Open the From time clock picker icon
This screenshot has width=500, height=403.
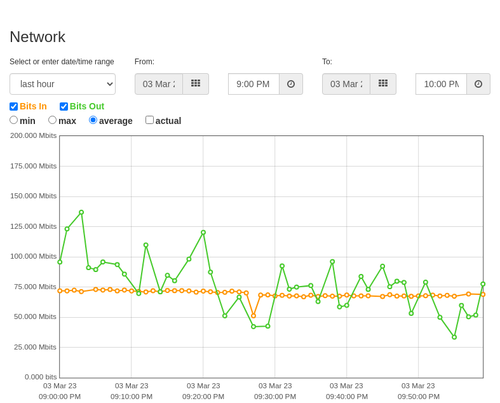(x=291, y=84)
